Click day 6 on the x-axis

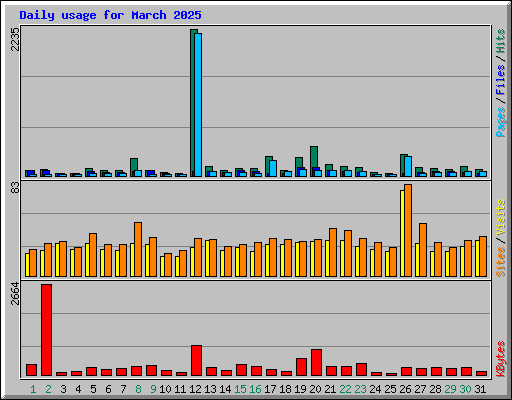tap(108, 389)
